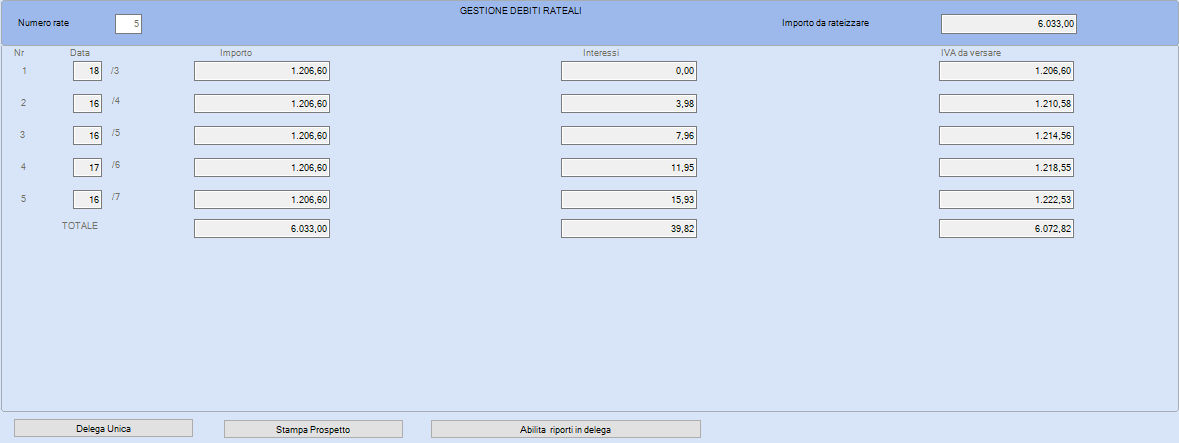Viewport: 1179px width, 443px height.
Task: Edit day field of installment 2 dated /4
Action: (87, 104)
